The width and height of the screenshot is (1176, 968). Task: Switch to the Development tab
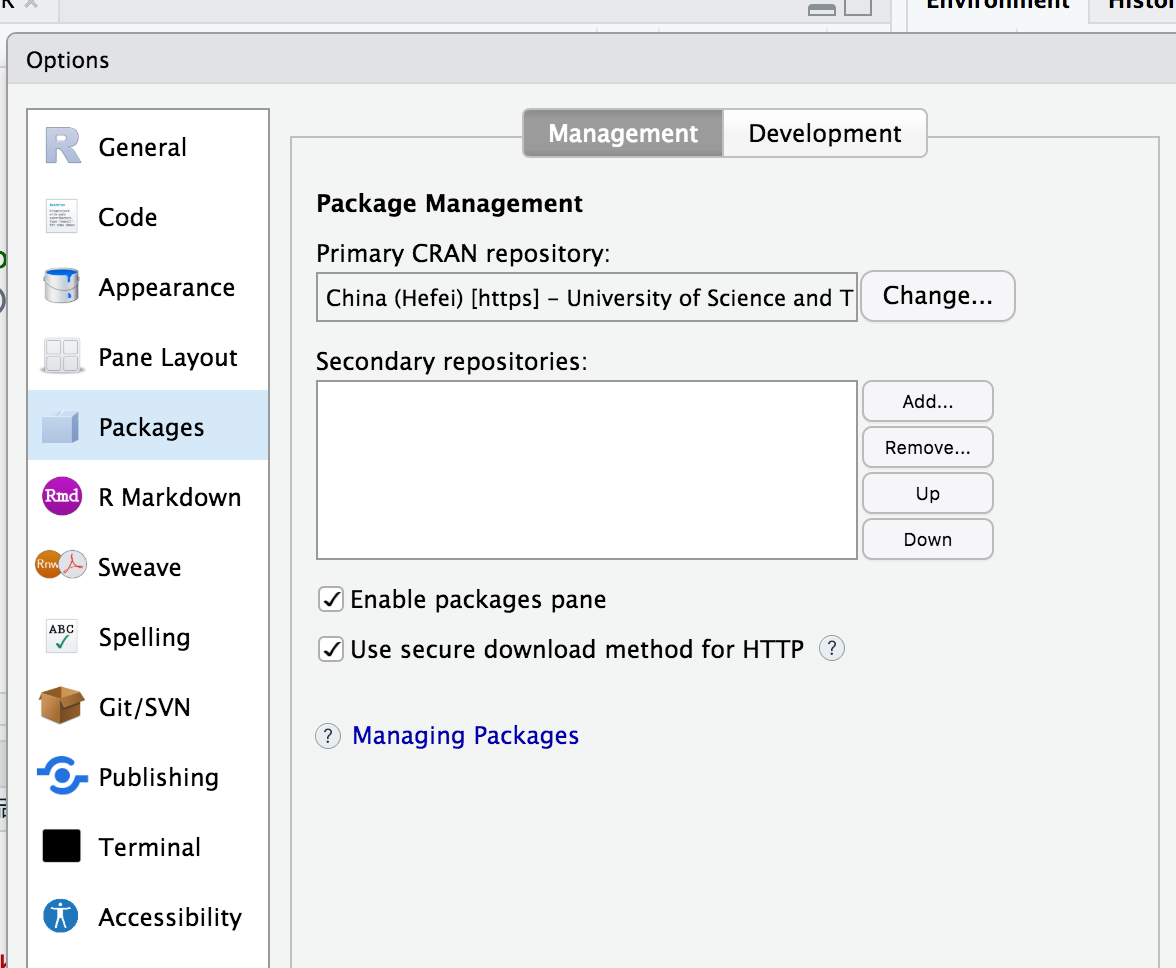824,134
